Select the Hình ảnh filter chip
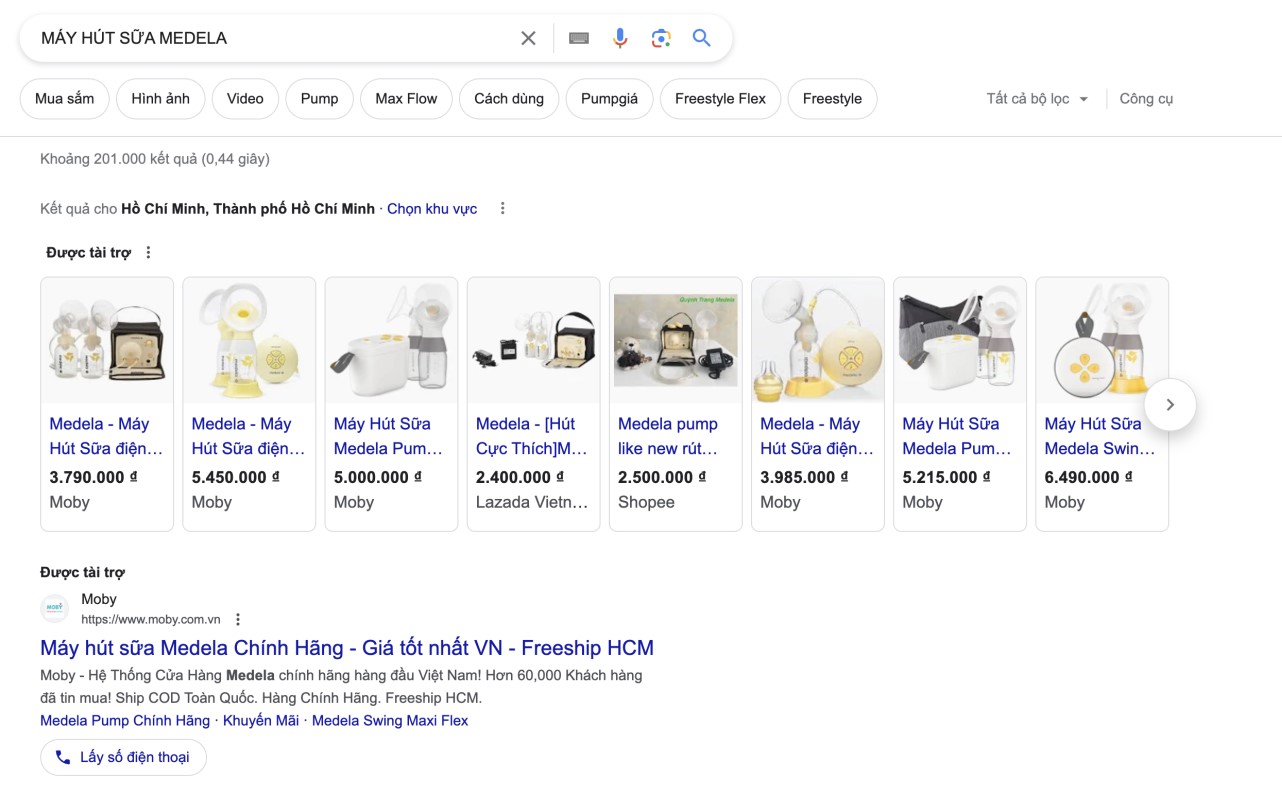1282x789 pixels. [160, 99]
